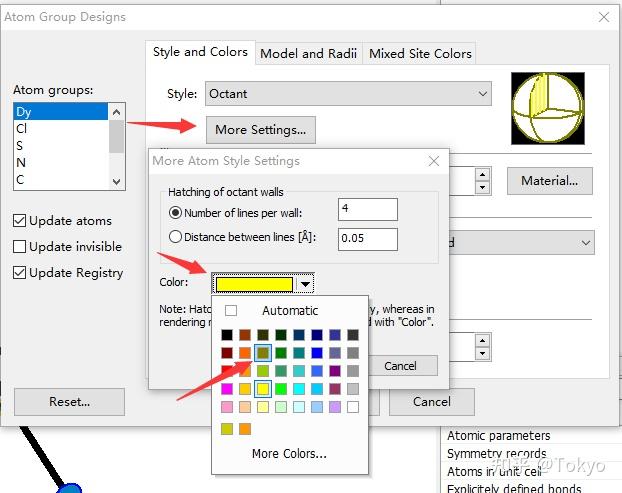Choose the olive color swatch
Image resolution: width=622 pixels, height=493 pixels.
coord(263,353)
